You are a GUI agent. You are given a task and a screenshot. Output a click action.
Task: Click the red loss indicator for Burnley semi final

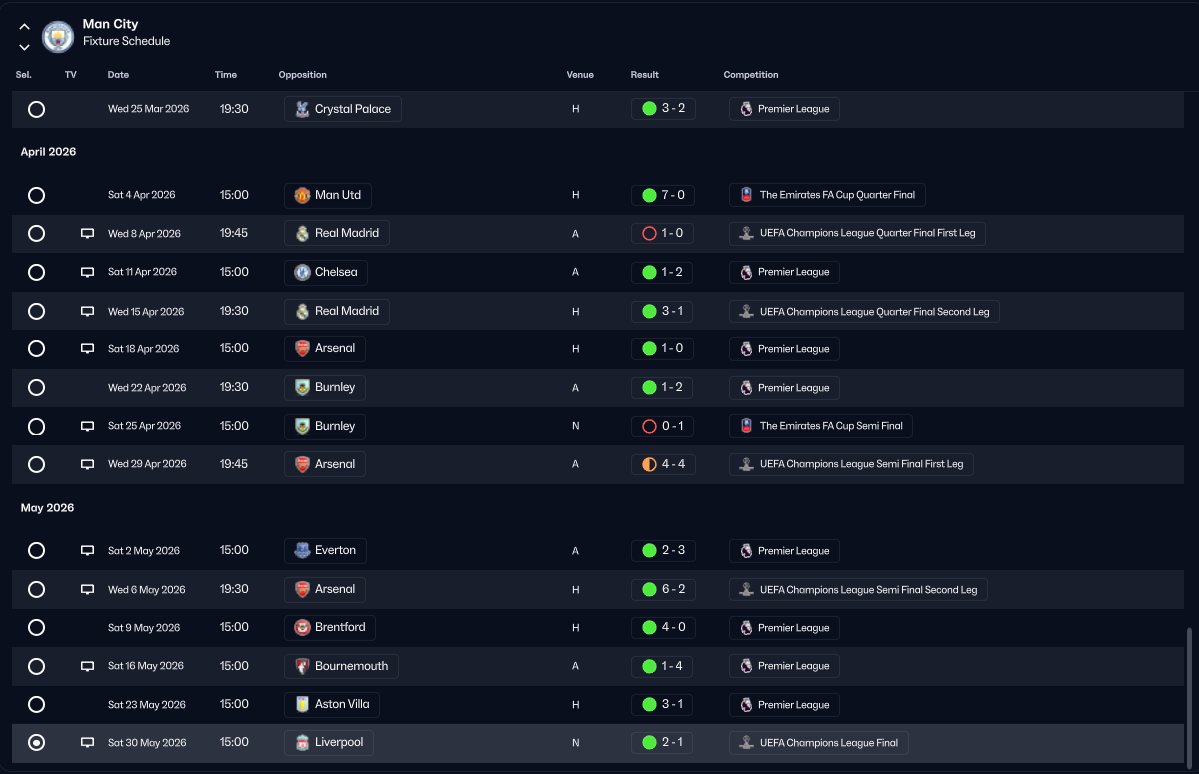click(649, 426)
